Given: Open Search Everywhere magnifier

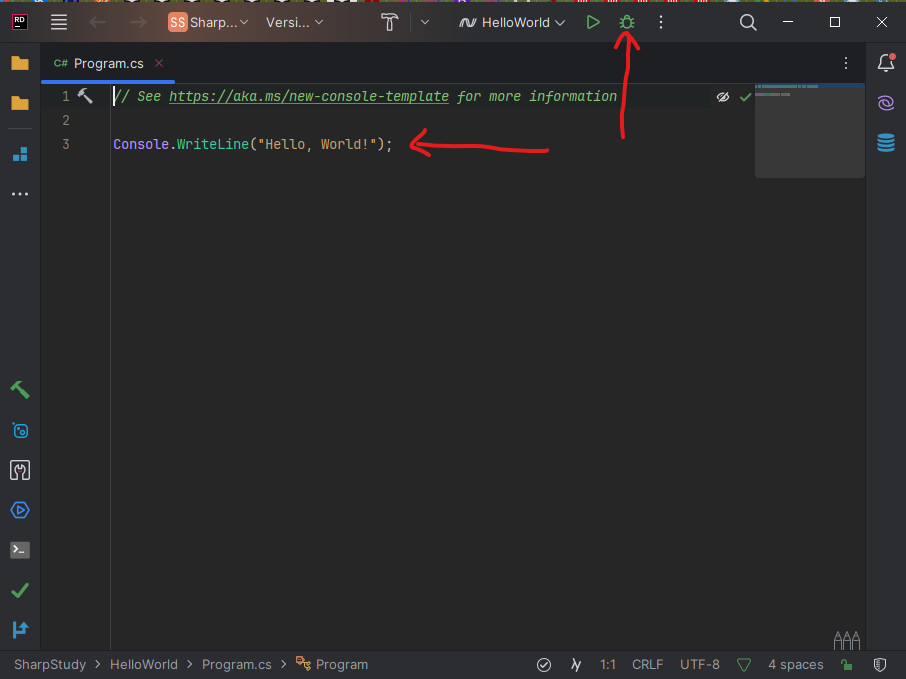Looking at the screenshot, I should tap(748, 23).
